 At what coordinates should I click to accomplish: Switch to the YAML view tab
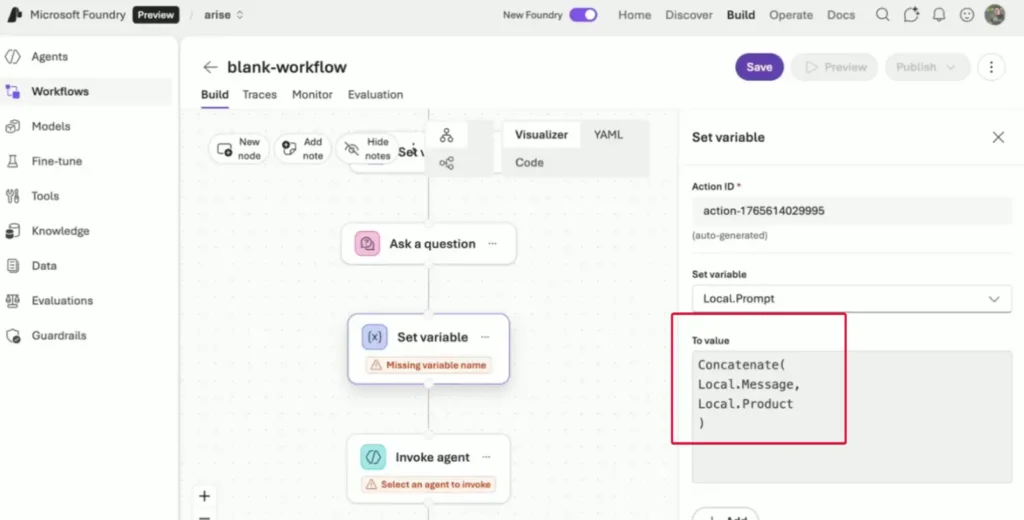click(x=608, y=135)
